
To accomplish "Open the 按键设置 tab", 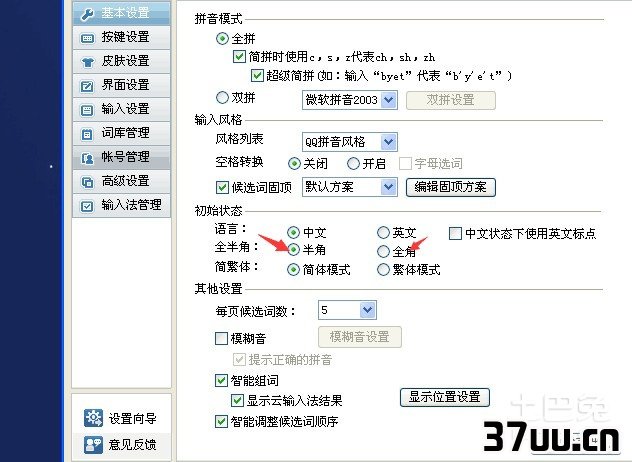I will pos(121,37).
